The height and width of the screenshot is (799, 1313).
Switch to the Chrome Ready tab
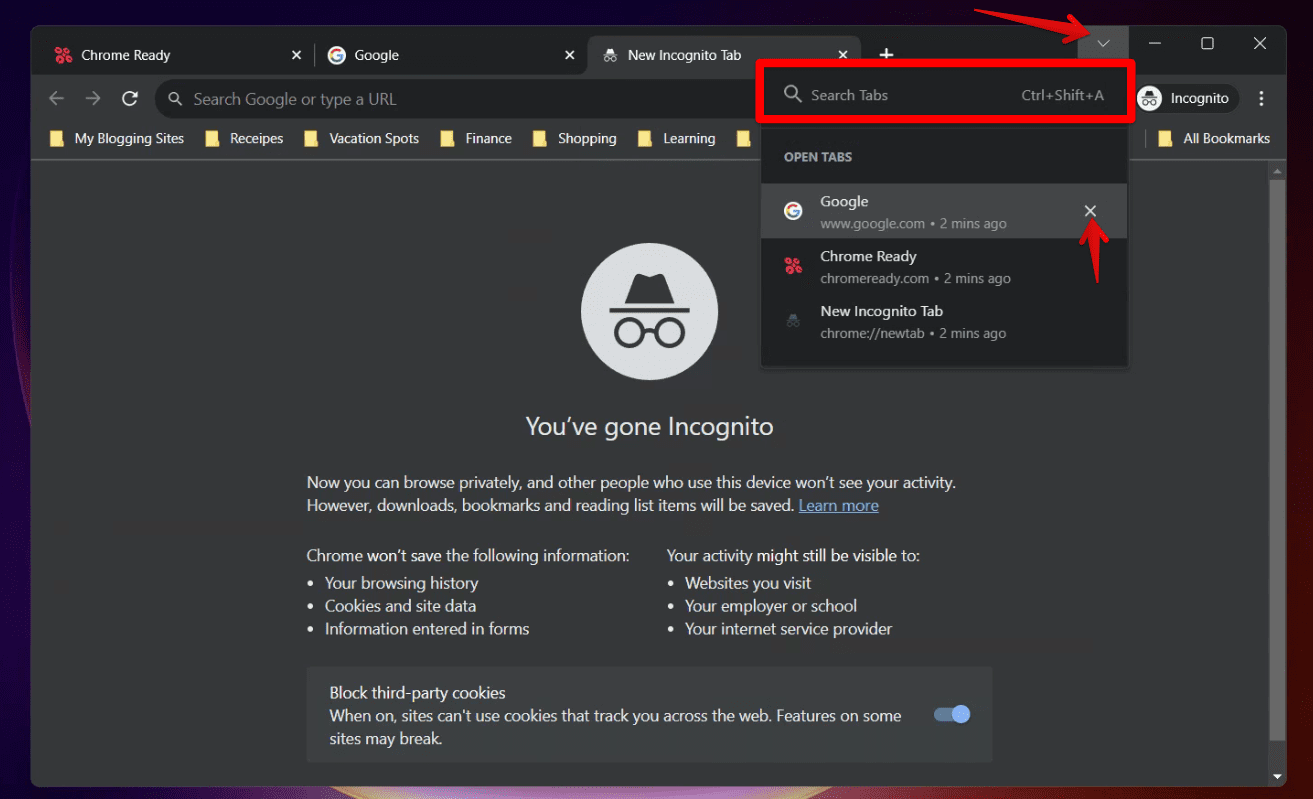click(x=172, y=55)
